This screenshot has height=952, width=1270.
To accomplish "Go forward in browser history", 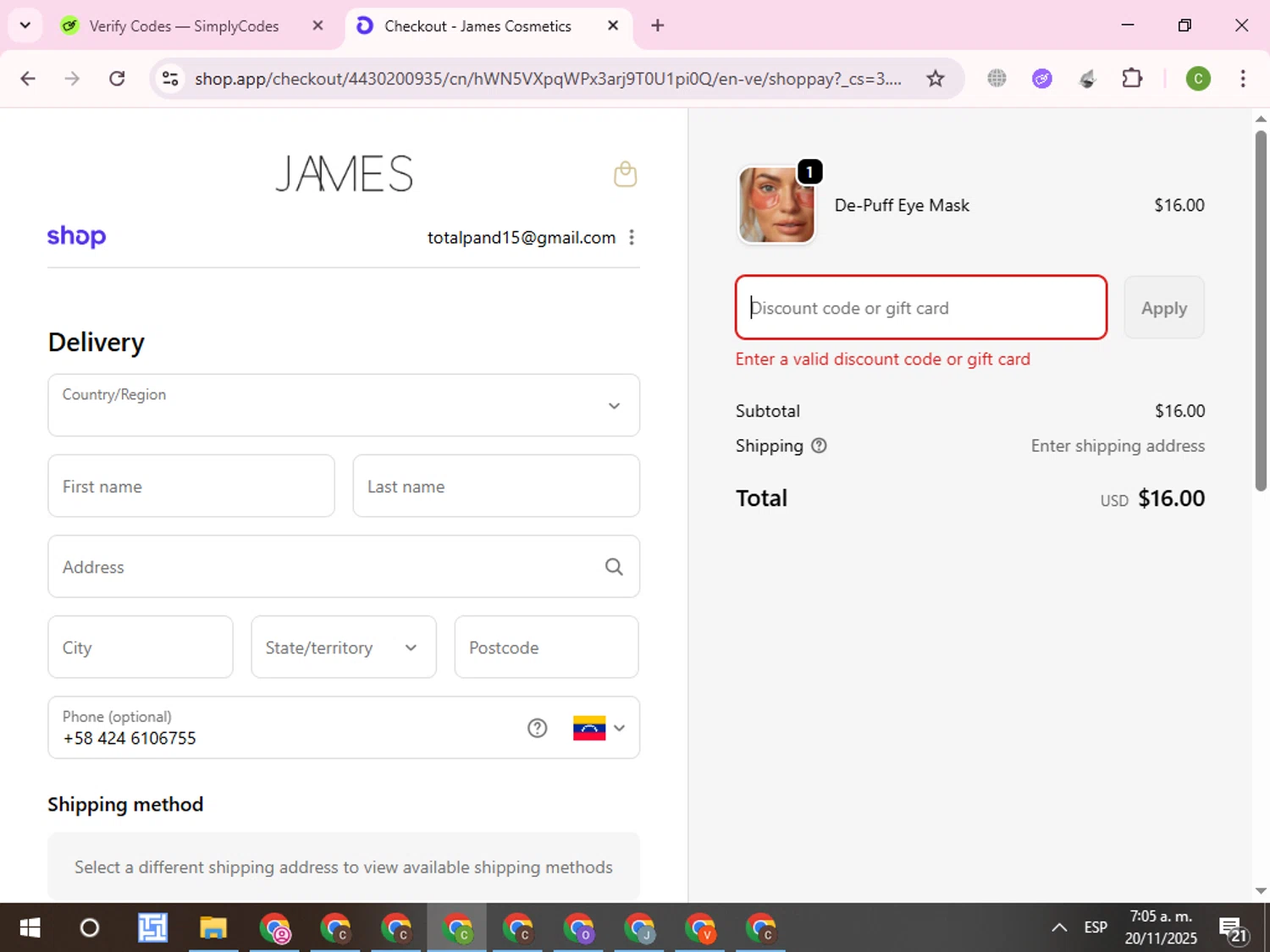I will coord(72,79).
